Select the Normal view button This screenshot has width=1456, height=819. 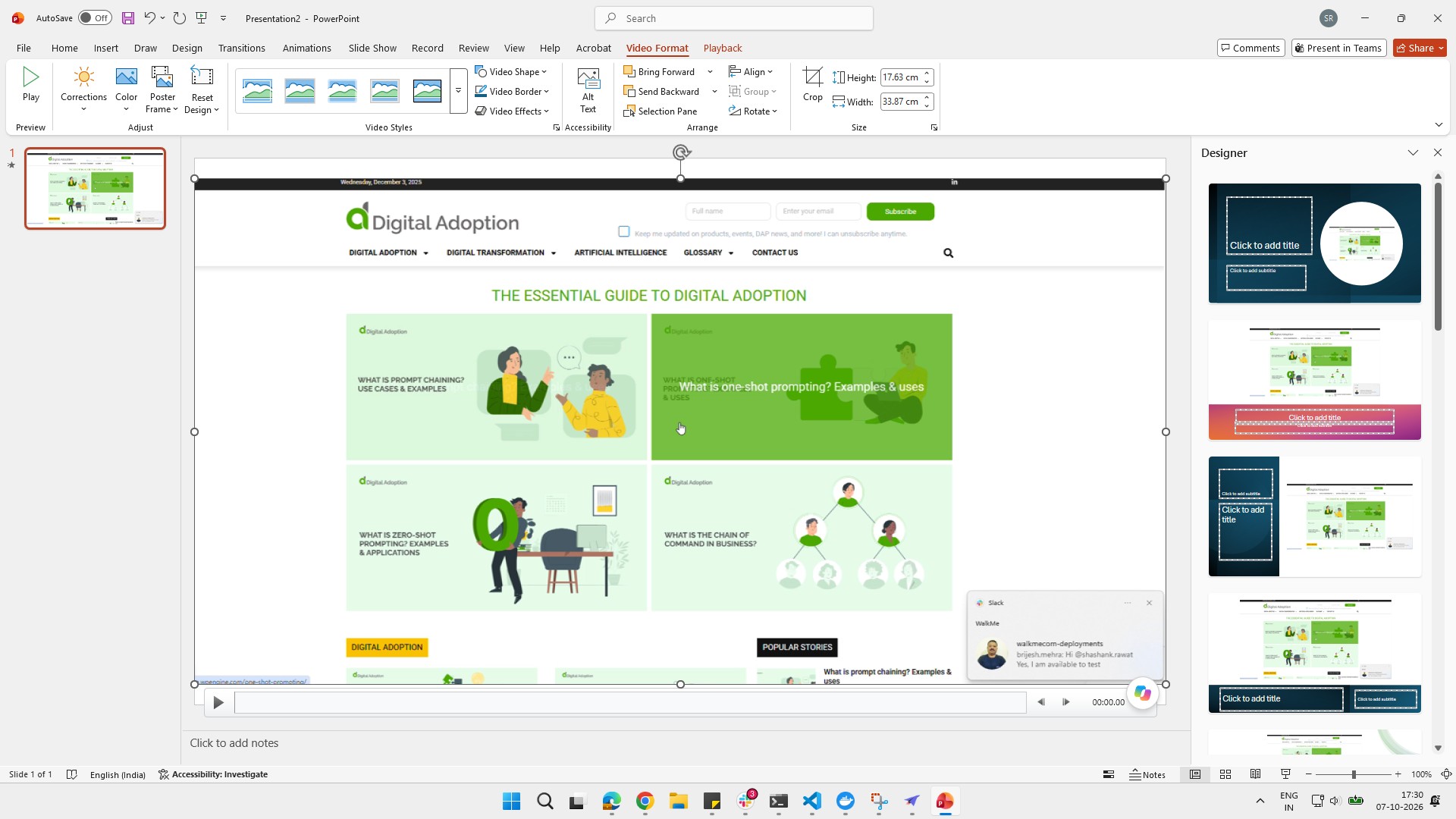tap(1195, 774)
